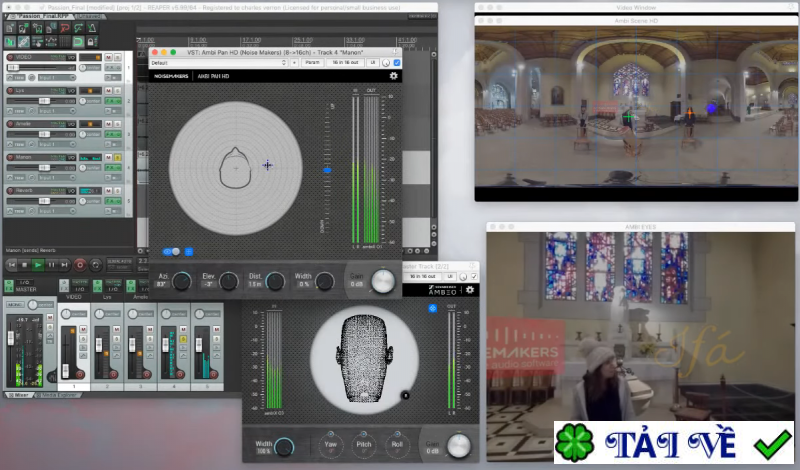The width and height of the screenshot is (800, 470).
Task: Toggle the Ambi Pan HD bypass checkbox
Action: [397, 62]
